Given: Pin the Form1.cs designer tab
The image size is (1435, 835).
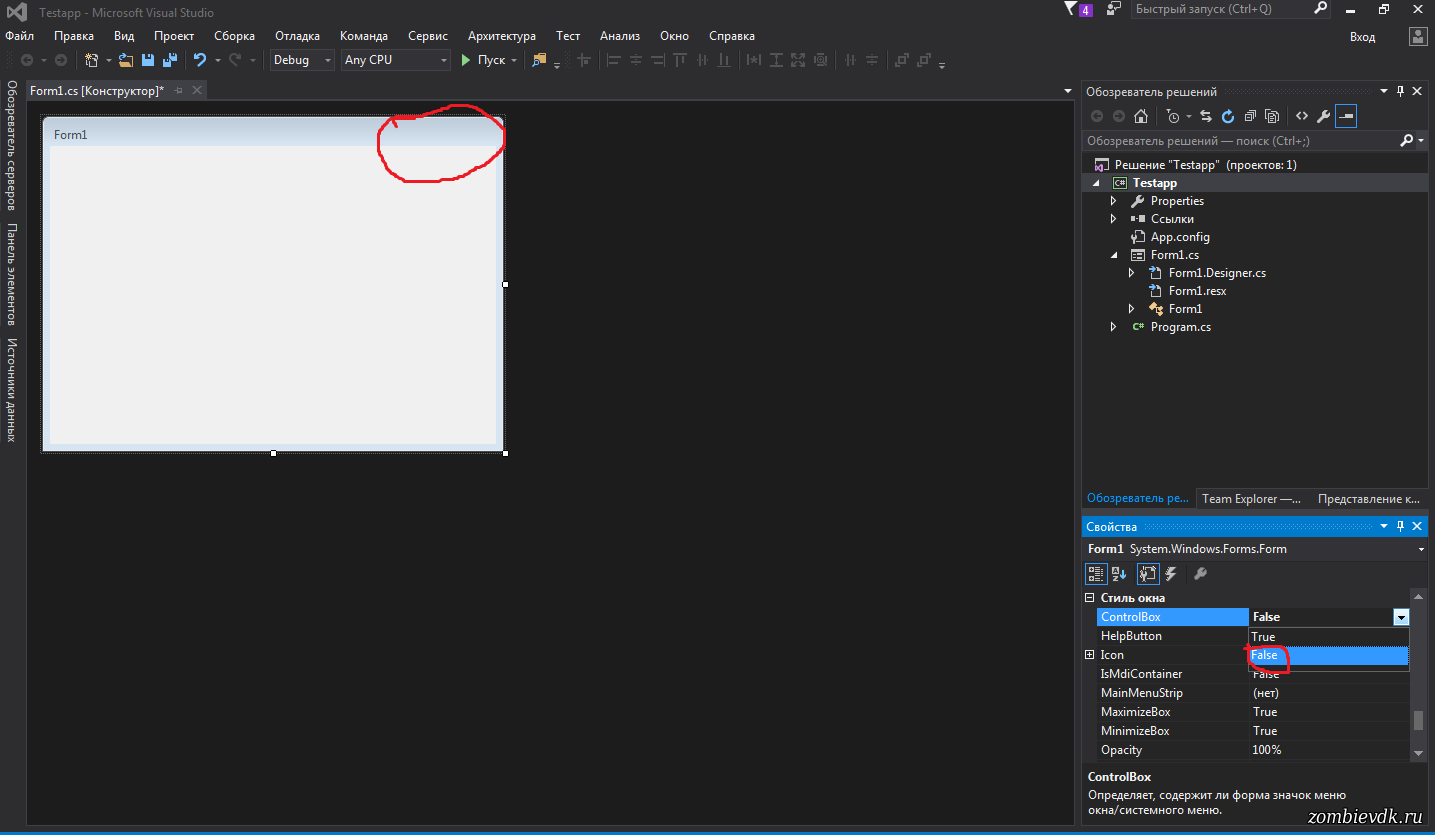Looking at the screenshot, I should (x=179, y=90).
